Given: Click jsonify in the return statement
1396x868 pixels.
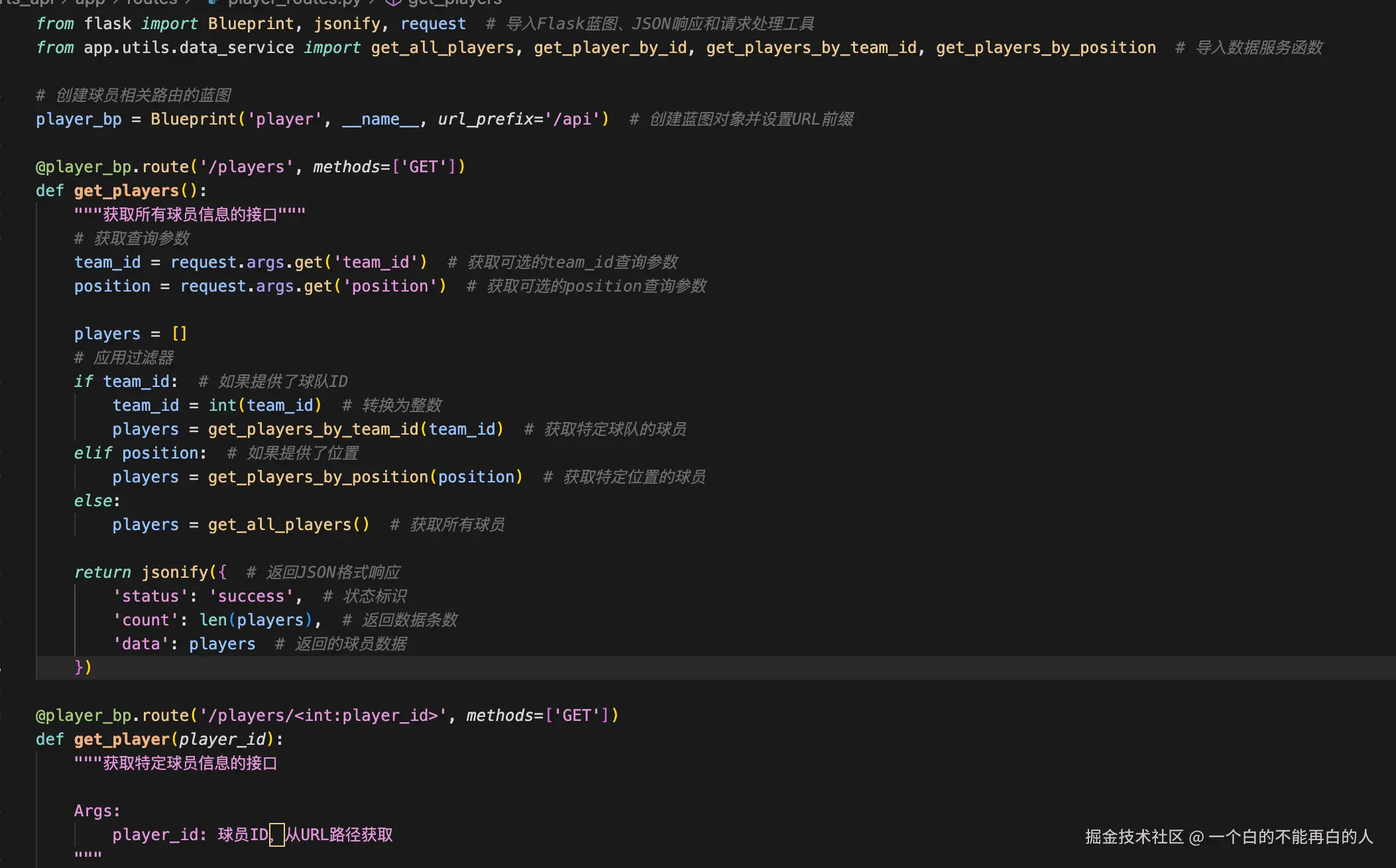Looking at the screenshot, I should tap(174, 572).
